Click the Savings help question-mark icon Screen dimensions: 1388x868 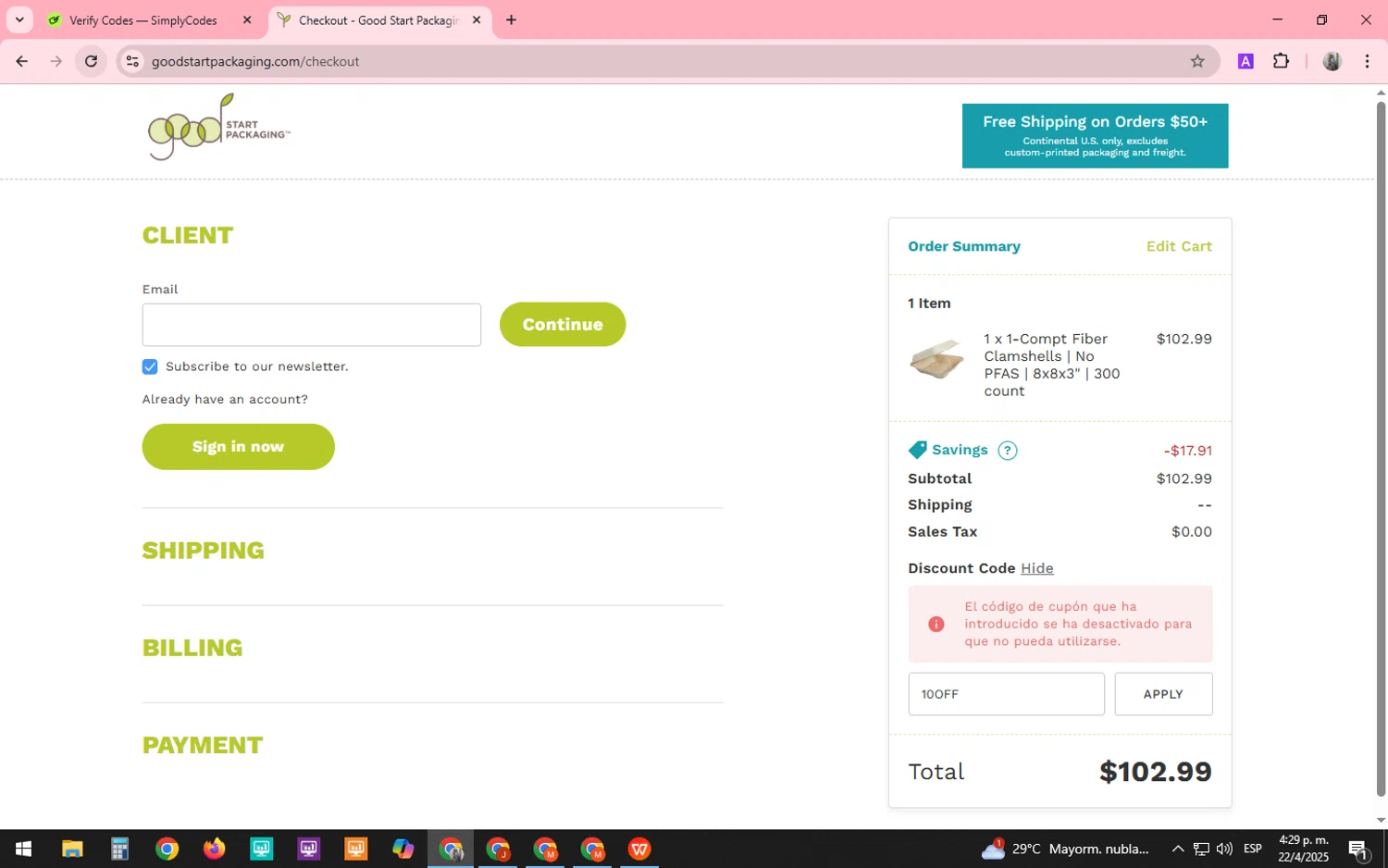pos(1008,451)
